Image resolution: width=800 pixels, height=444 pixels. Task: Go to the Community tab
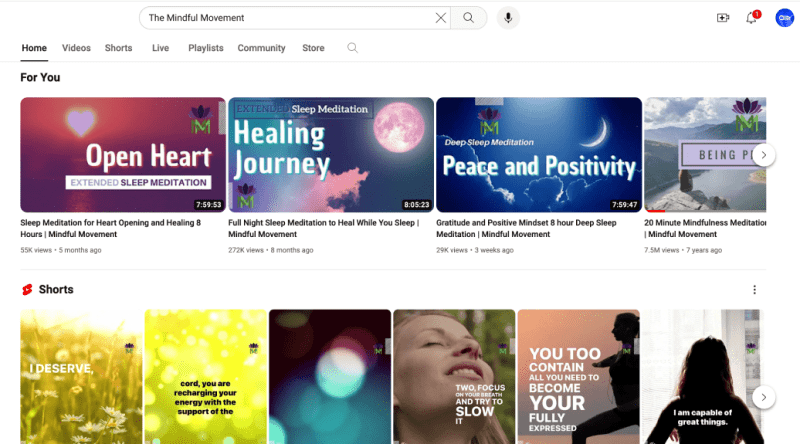[x=261, y=48]
